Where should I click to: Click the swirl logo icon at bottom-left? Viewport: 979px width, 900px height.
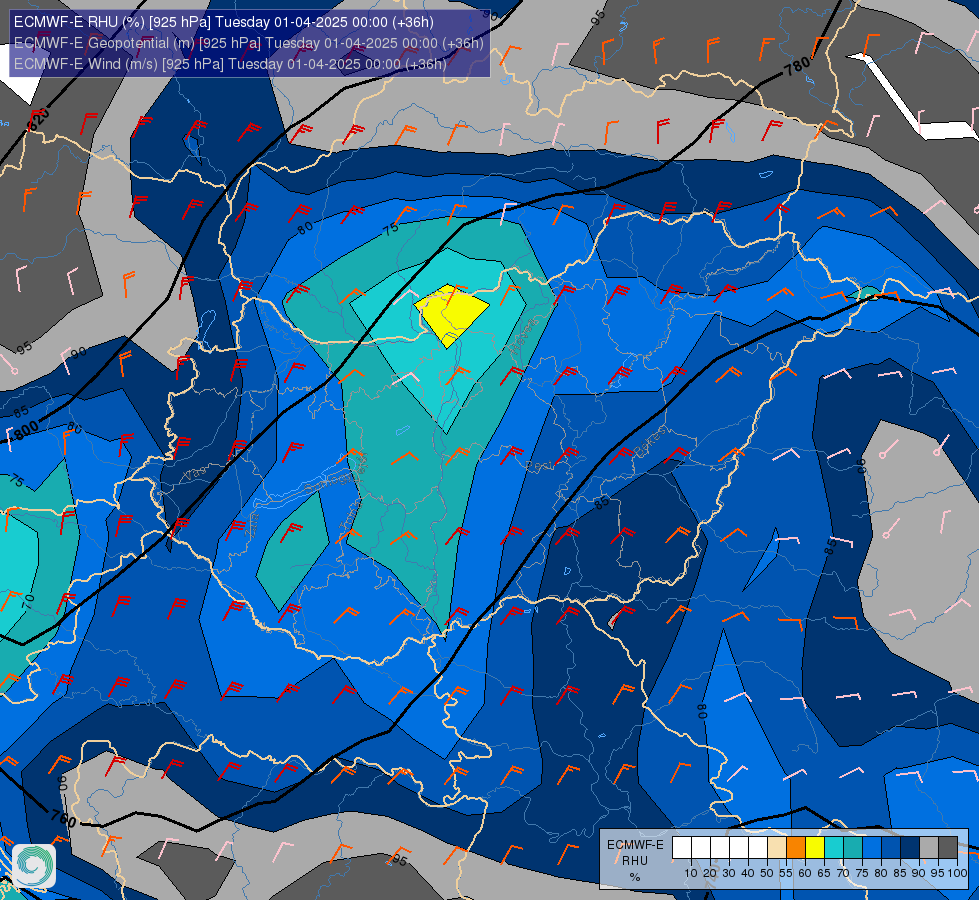tap(34, 865)
